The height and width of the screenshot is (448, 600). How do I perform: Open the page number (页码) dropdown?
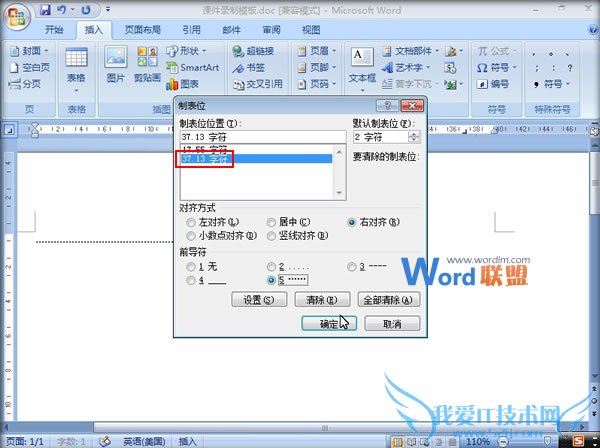pyautogui.click(x=317, y=84)
